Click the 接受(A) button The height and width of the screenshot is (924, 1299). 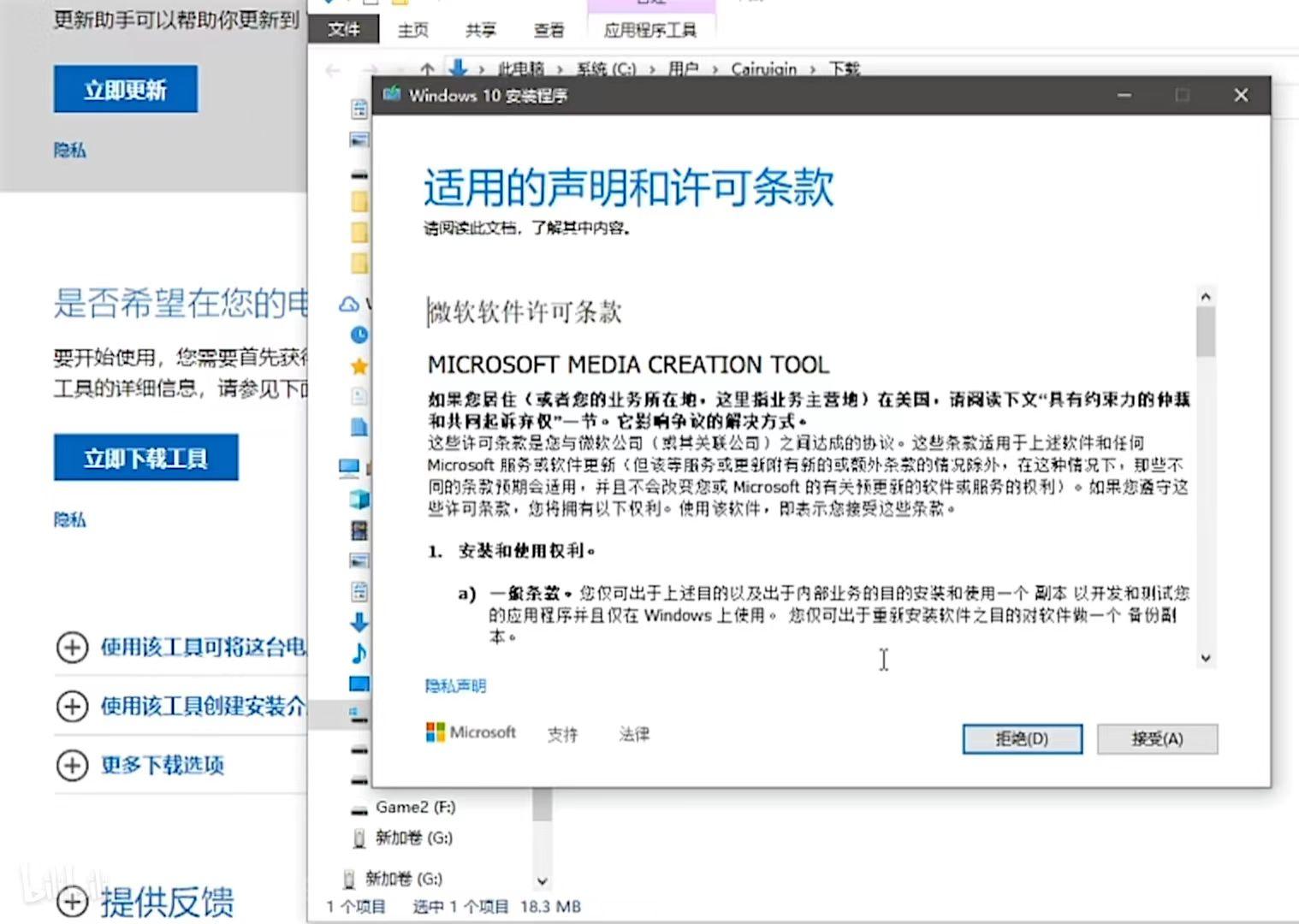pos(1157,739)
